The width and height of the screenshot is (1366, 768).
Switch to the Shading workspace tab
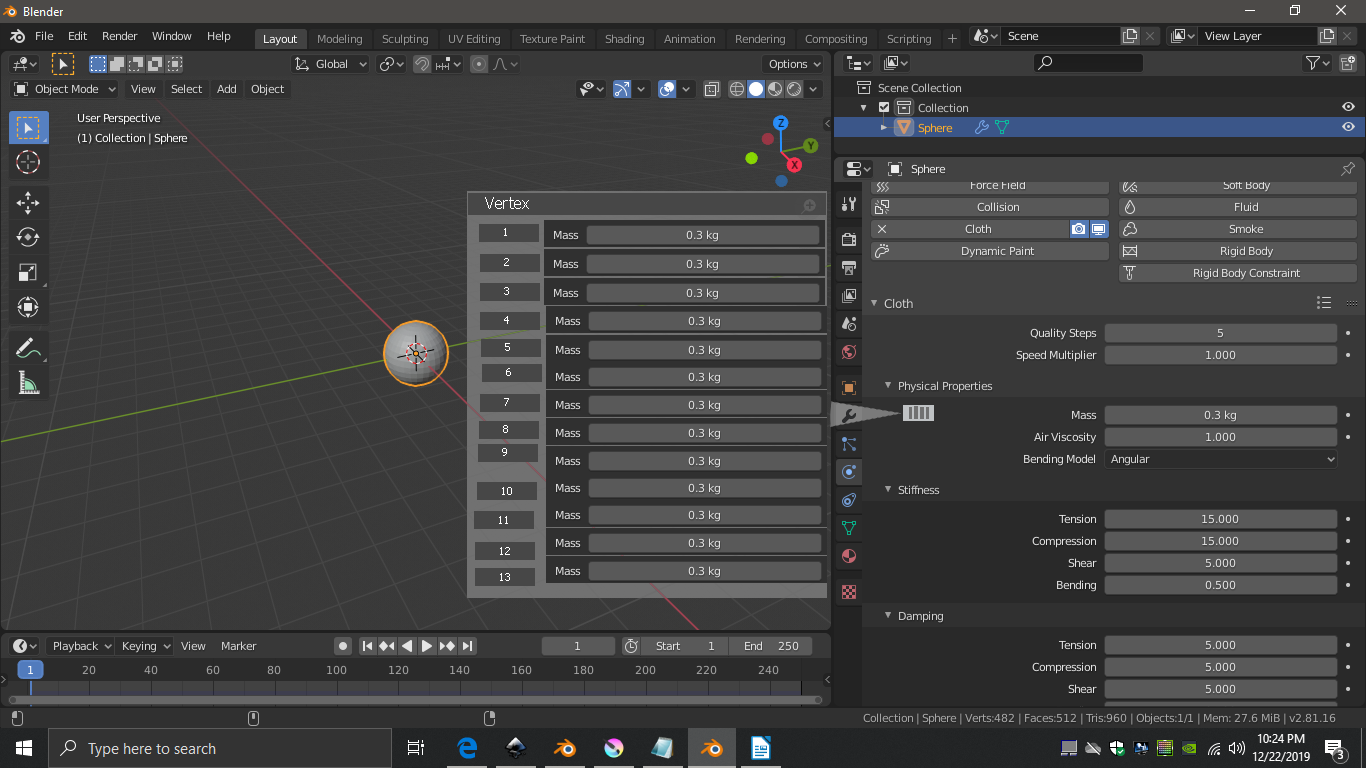pos(624,39)
